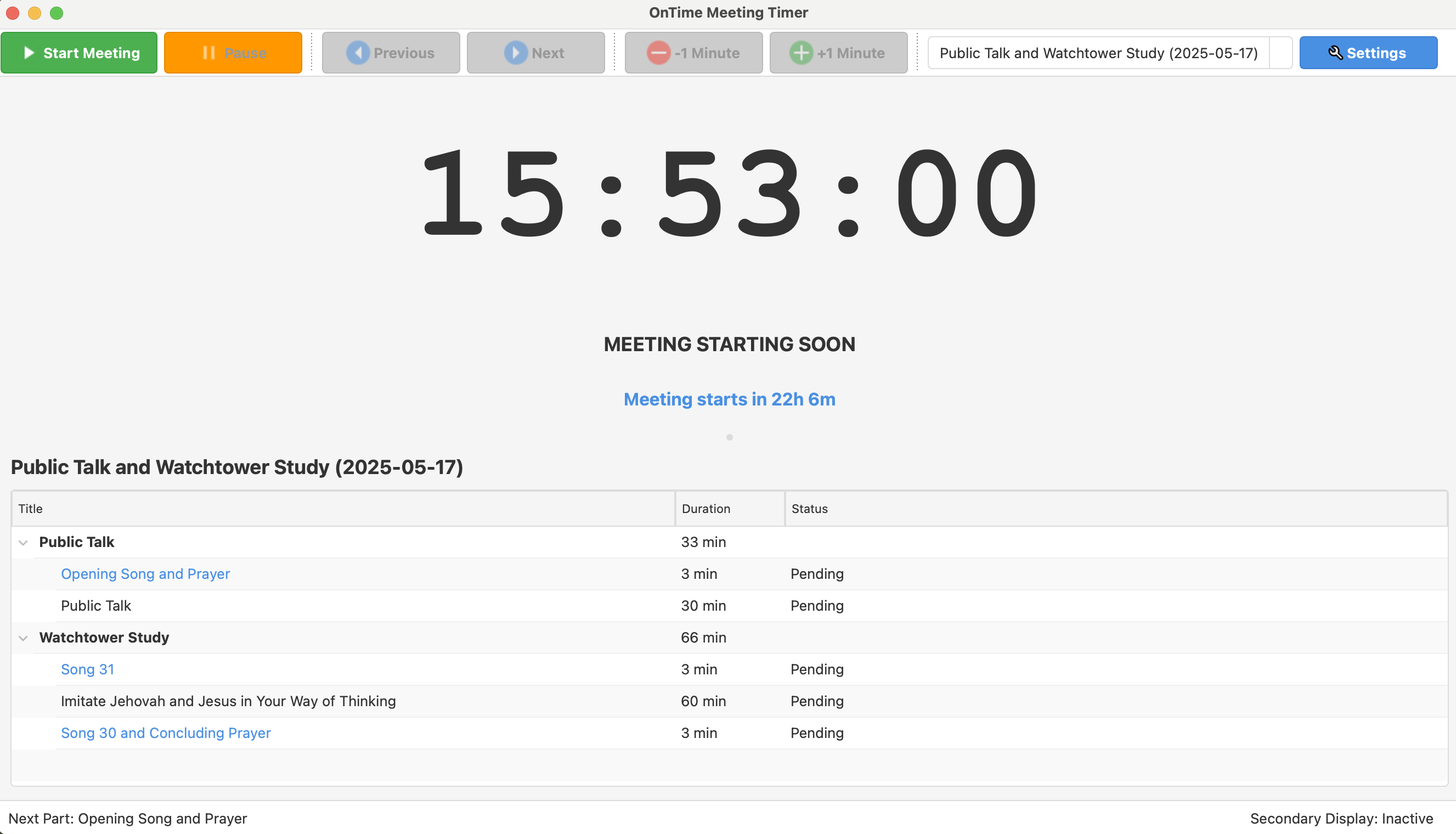Select Opening Song and Prayer row
This screenshot has height=834, width=1456.
tap(729, 574)
